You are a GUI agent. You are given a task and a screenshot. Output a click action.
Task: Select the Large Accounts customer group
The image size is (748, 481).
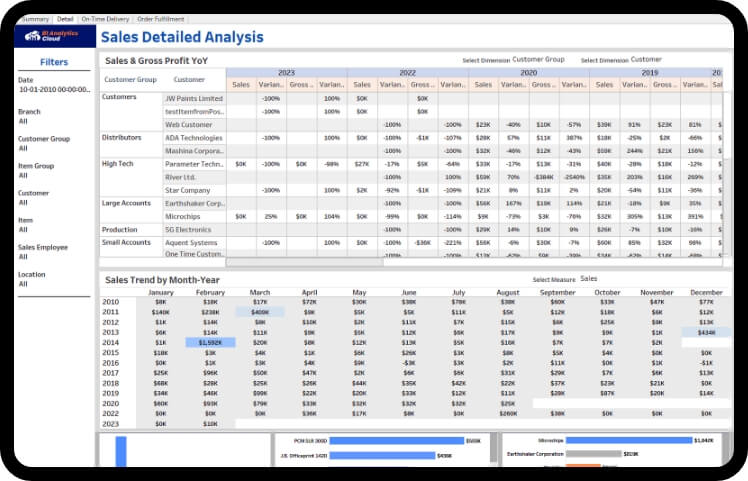click(126, 203)
